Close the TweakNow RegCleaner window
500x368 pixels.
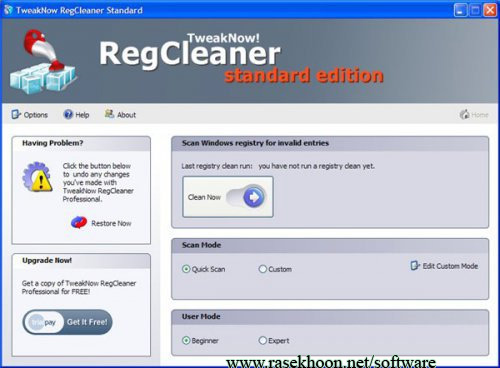[x=490, y=10]
